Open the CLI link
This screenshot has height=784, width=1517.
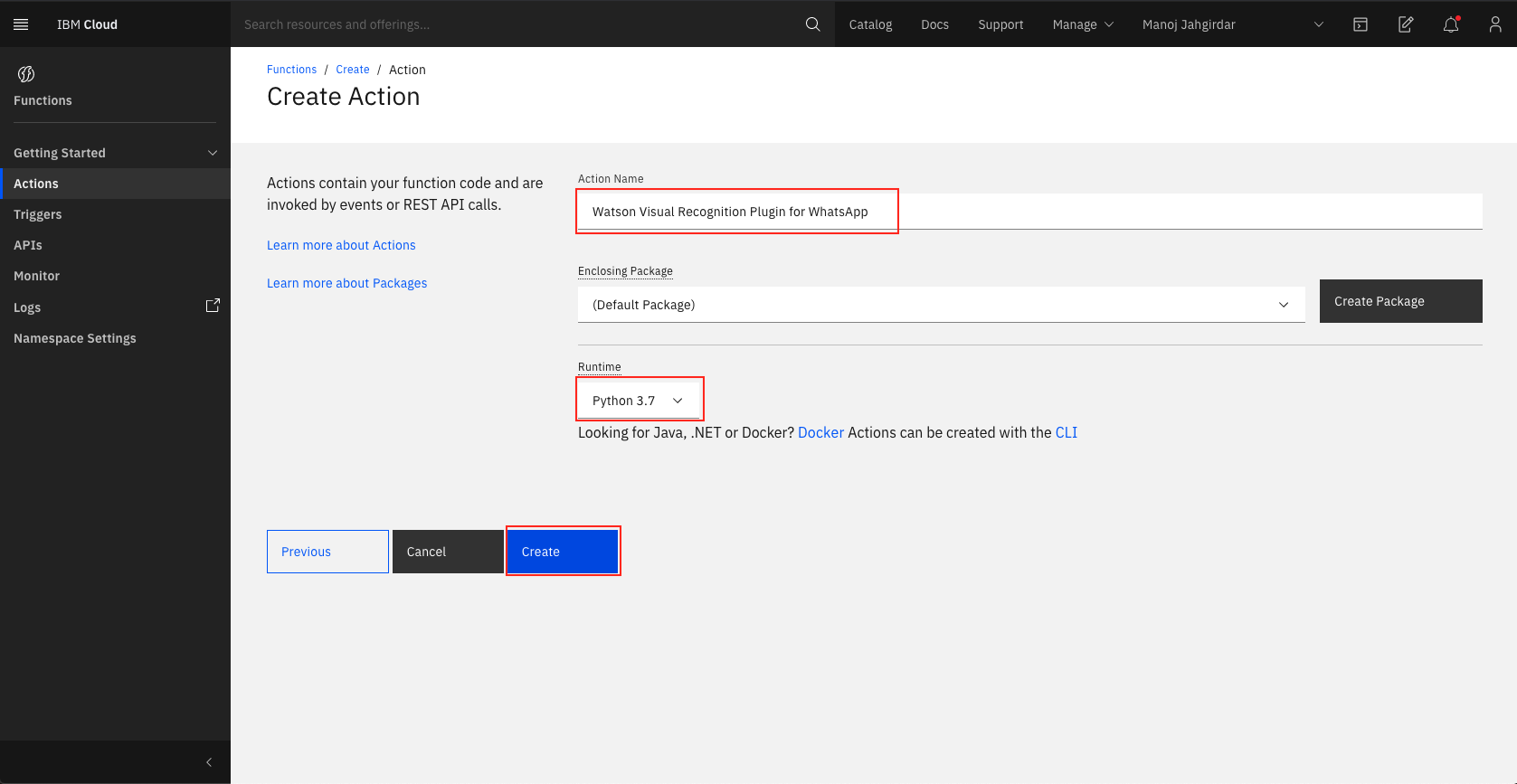1067,432
